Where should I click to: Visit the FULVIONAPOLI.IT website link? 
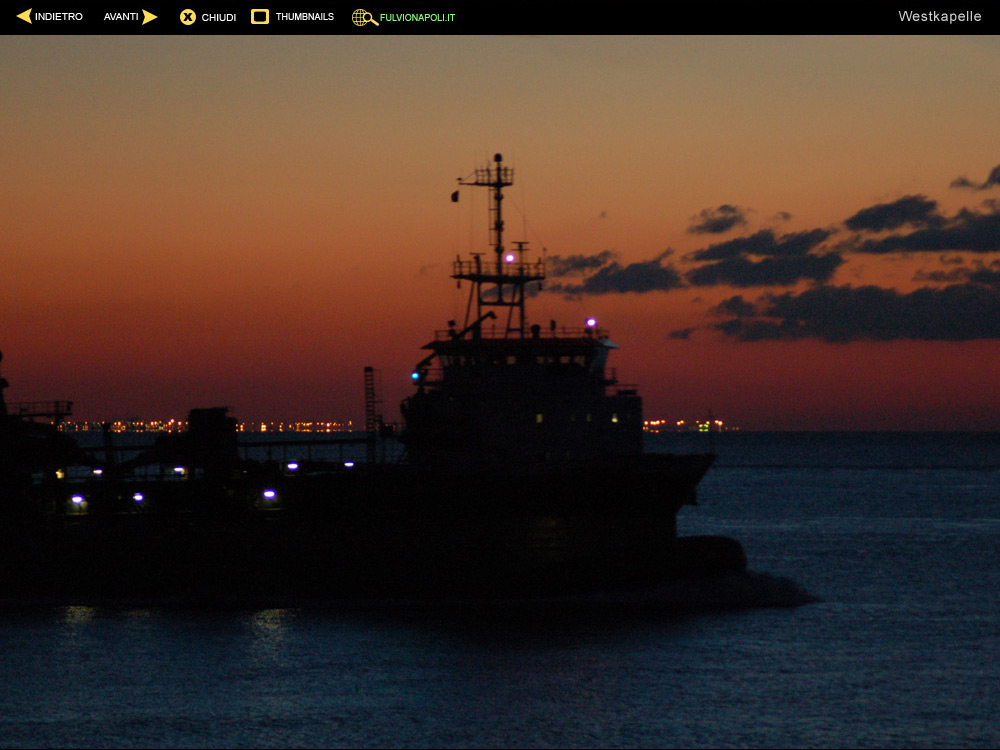click(x=418, y=18)
